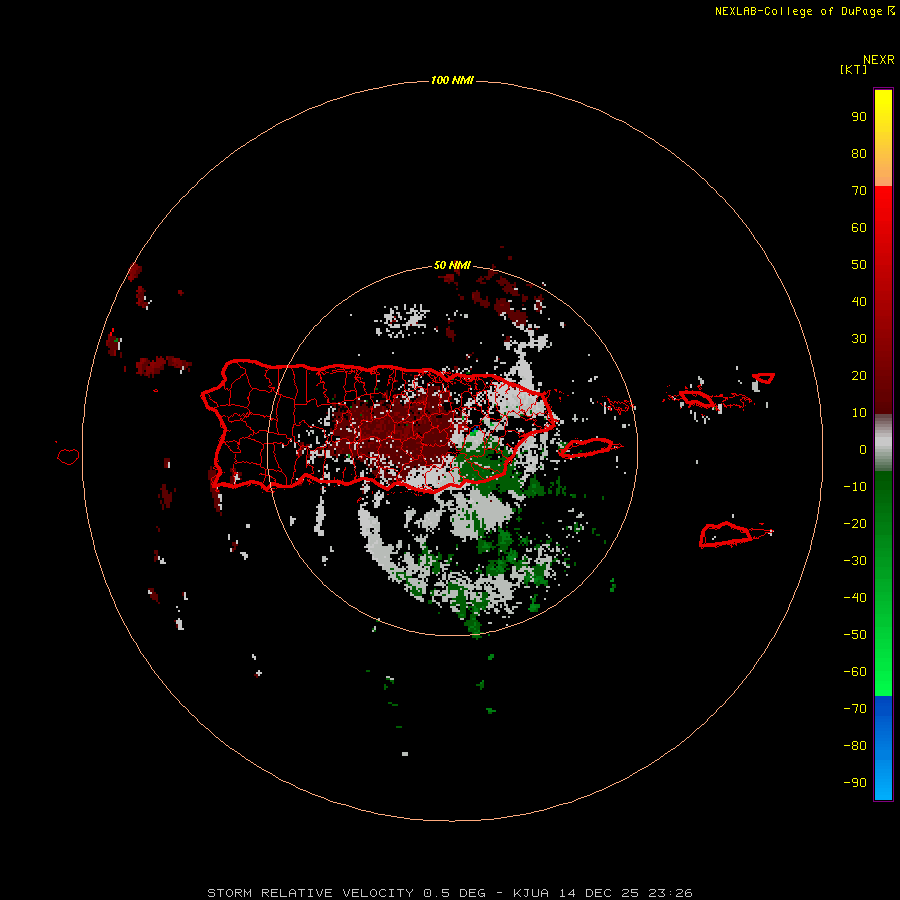Click the 10 value on the velocity scale
900x900 pixels.
pos(859,413)
